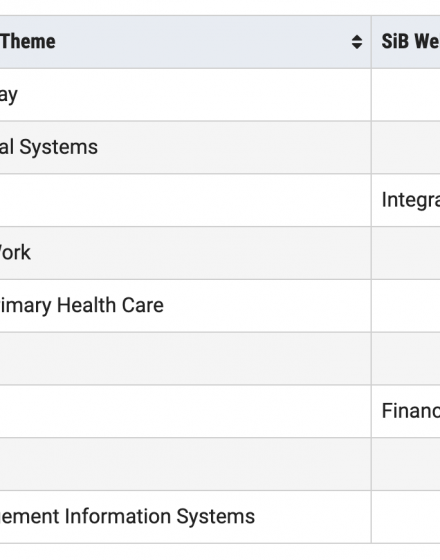Select the cell ending in 'ork'
The height and width of the screenshot is (560, 440).
[185, 253]
